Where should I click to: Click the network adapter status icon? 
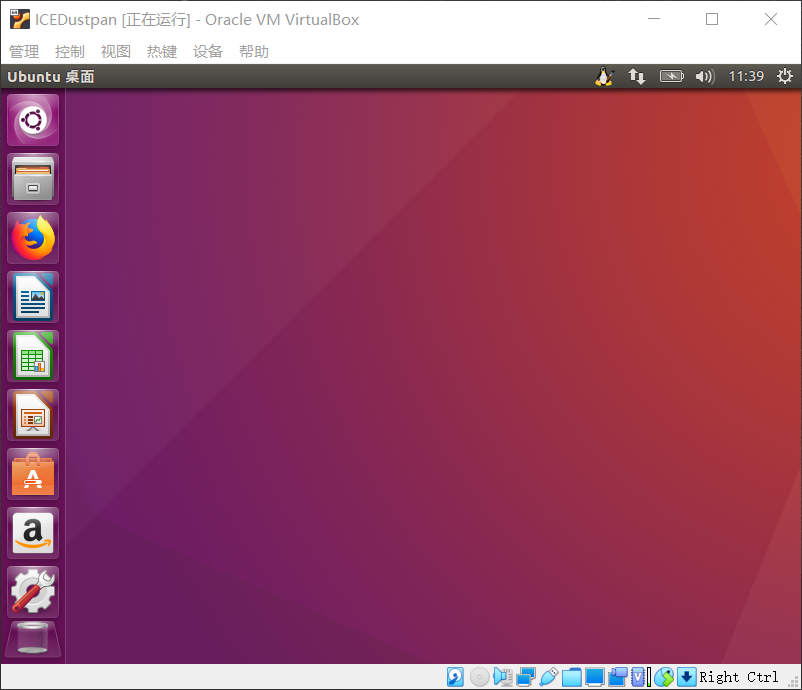click(x=526, y=677)
